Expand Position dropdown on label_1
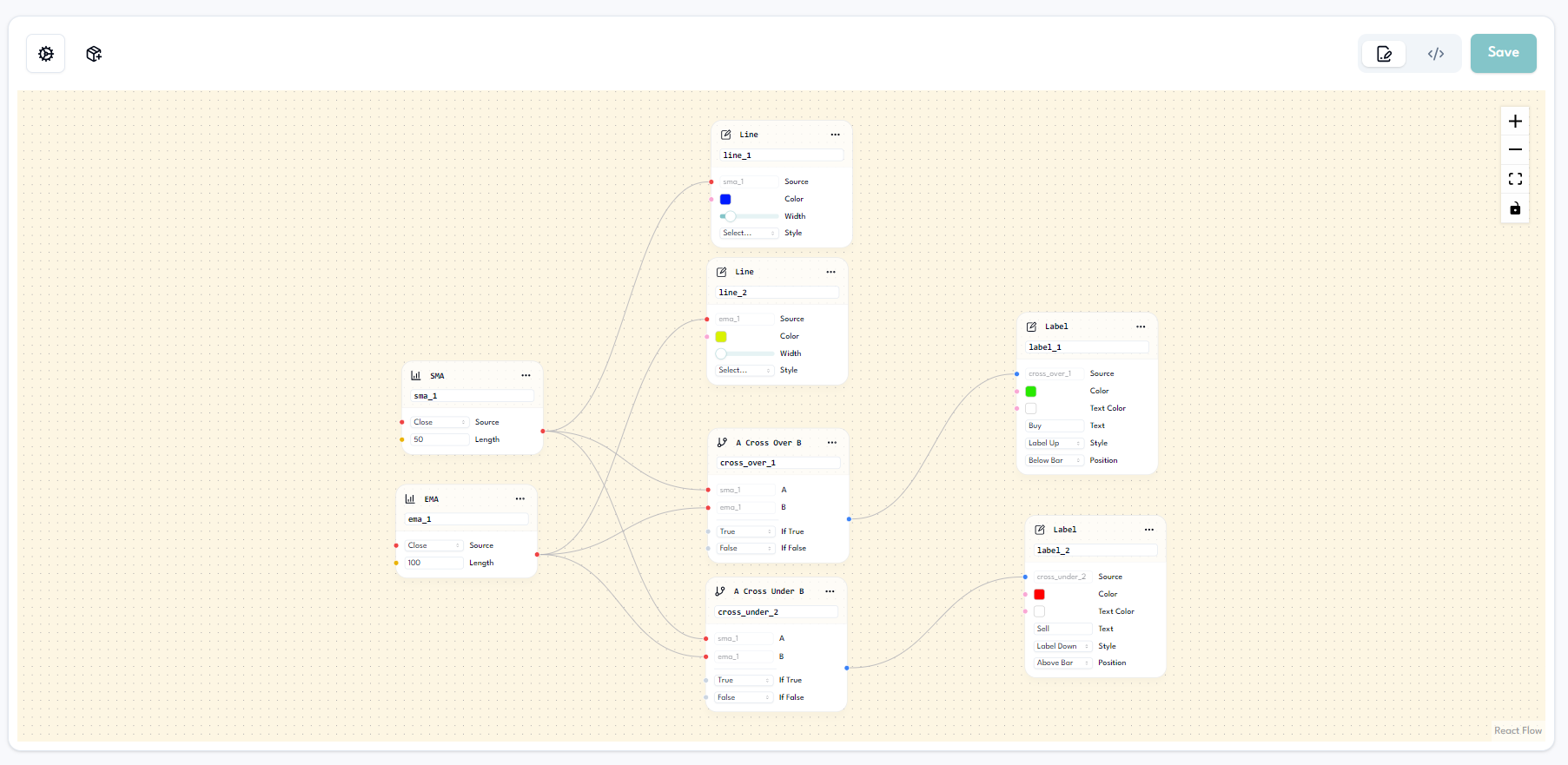The width and height of the screenshot is (1568, 765). click(1054, 461)
